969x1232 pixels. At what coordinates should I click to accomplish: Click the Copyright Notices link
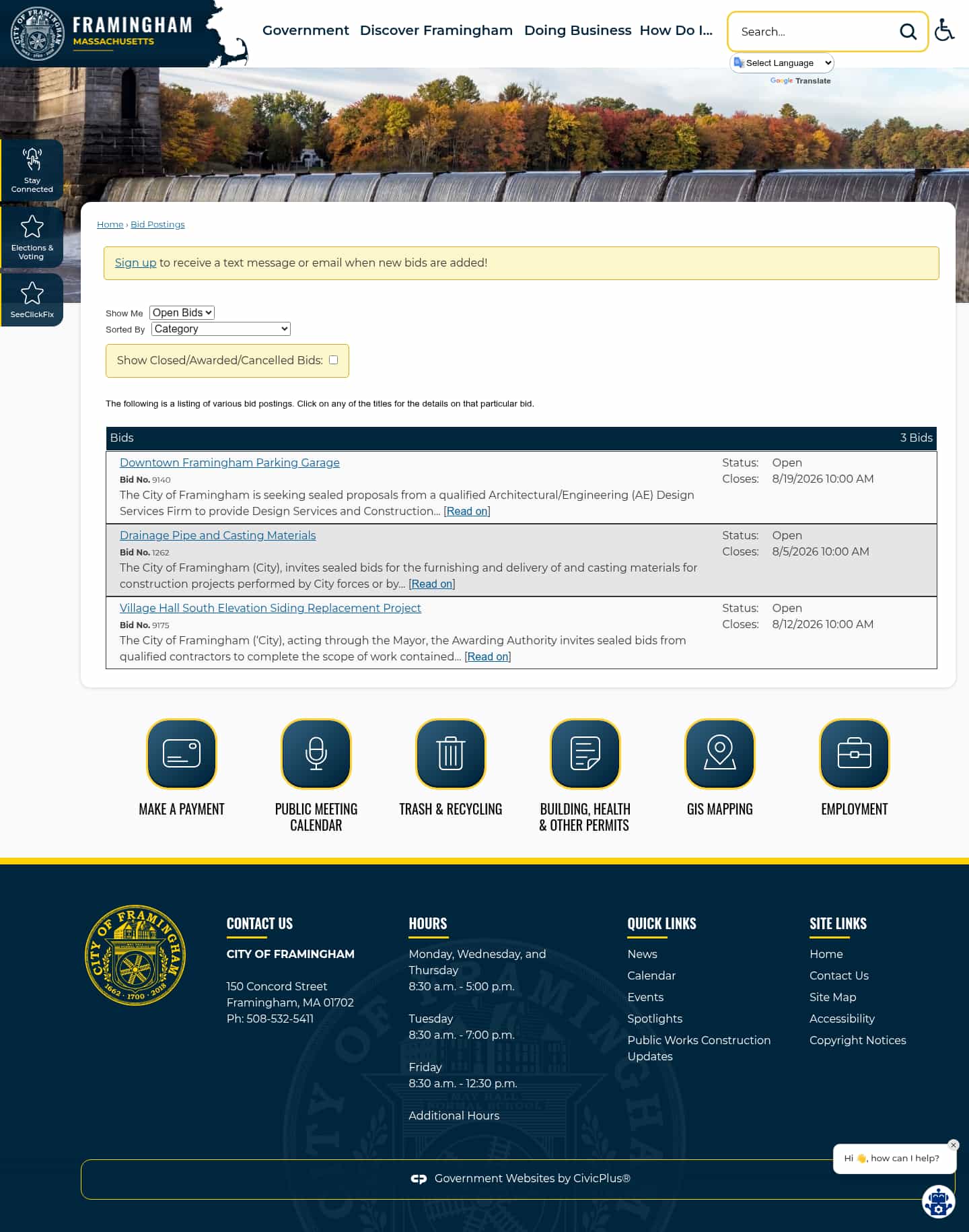point(858,1040)
